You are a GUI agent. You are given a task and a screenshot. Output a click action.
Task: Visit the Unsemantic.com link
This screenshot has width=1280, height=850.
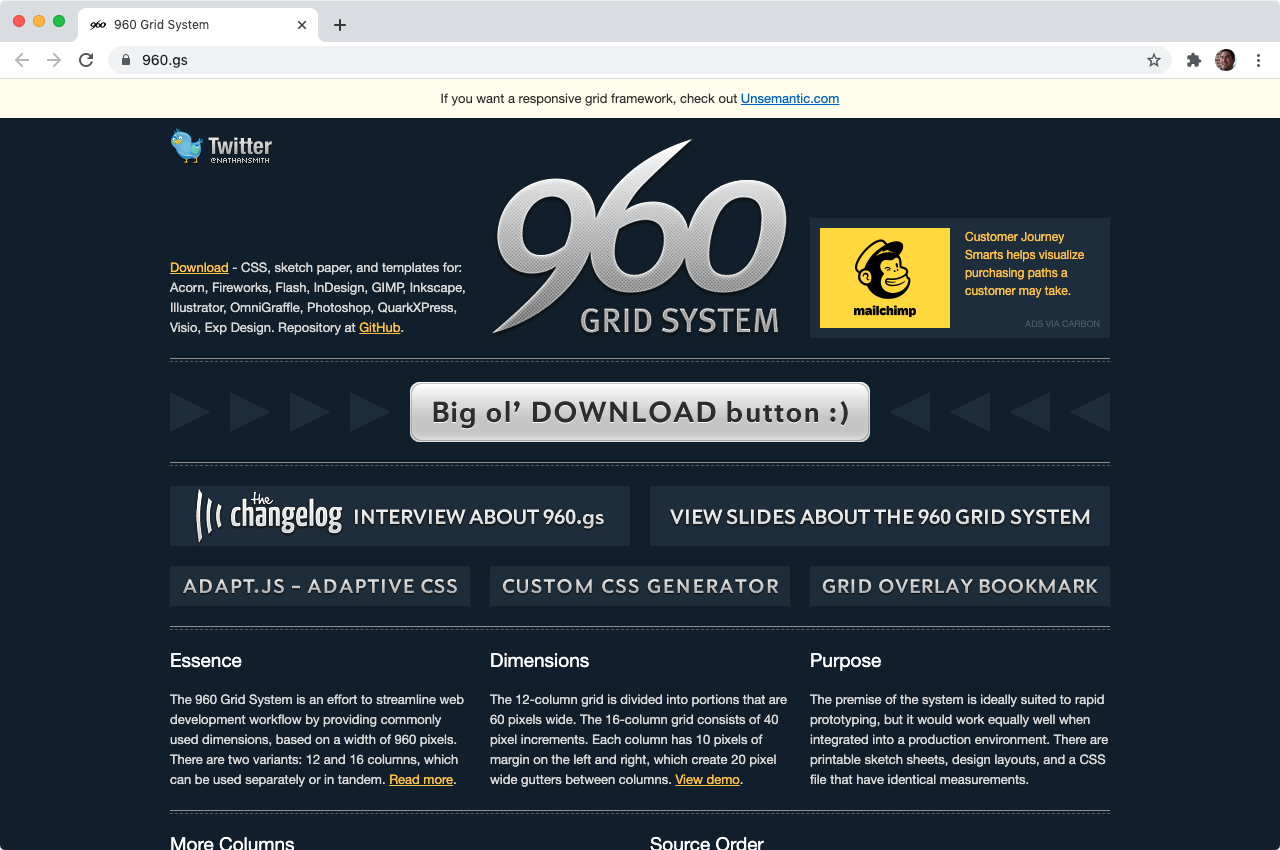[x=790, y=98]
